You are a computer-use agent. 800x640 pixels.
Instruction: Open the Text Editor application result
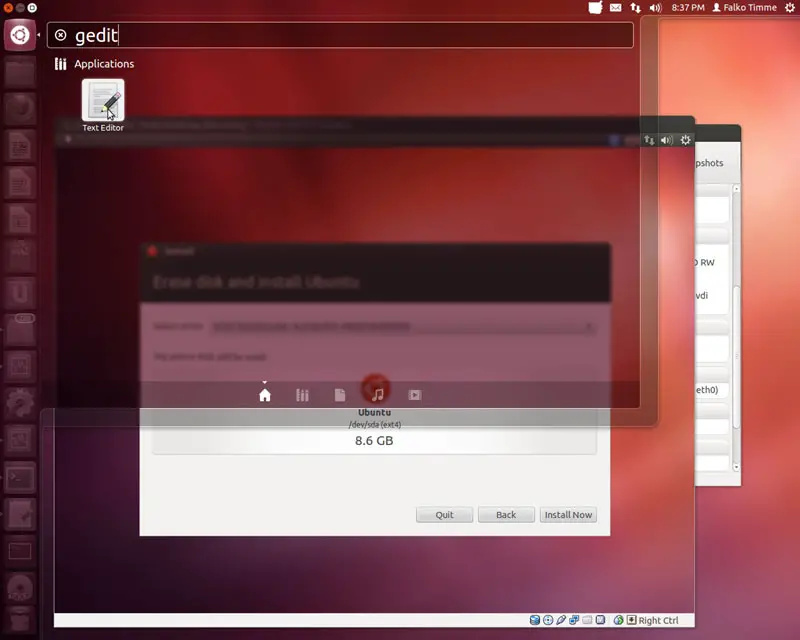point(103,106)
